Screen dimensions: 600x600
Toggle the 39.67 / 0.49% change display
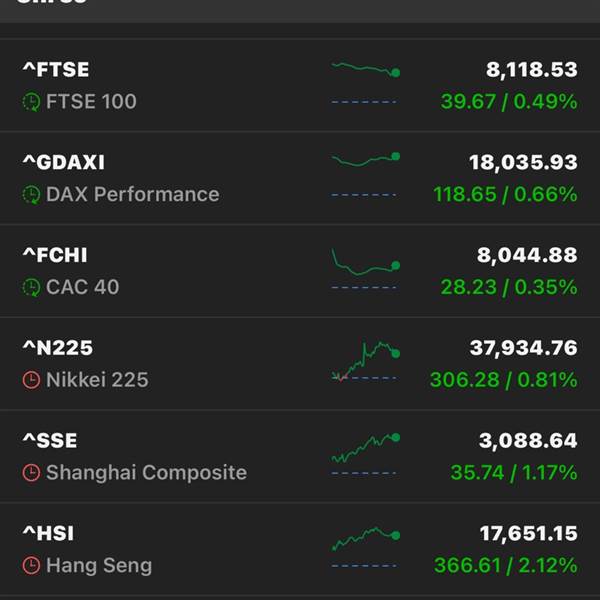509,102
